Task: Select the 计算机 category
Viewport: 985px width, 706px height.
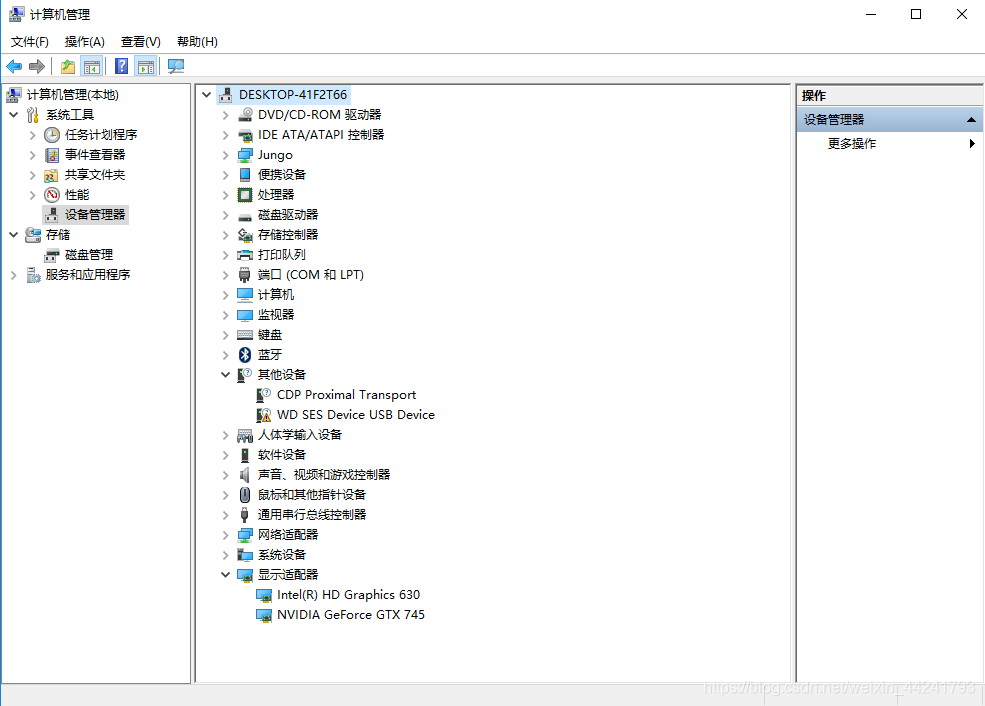Action: tap(276, 295)
